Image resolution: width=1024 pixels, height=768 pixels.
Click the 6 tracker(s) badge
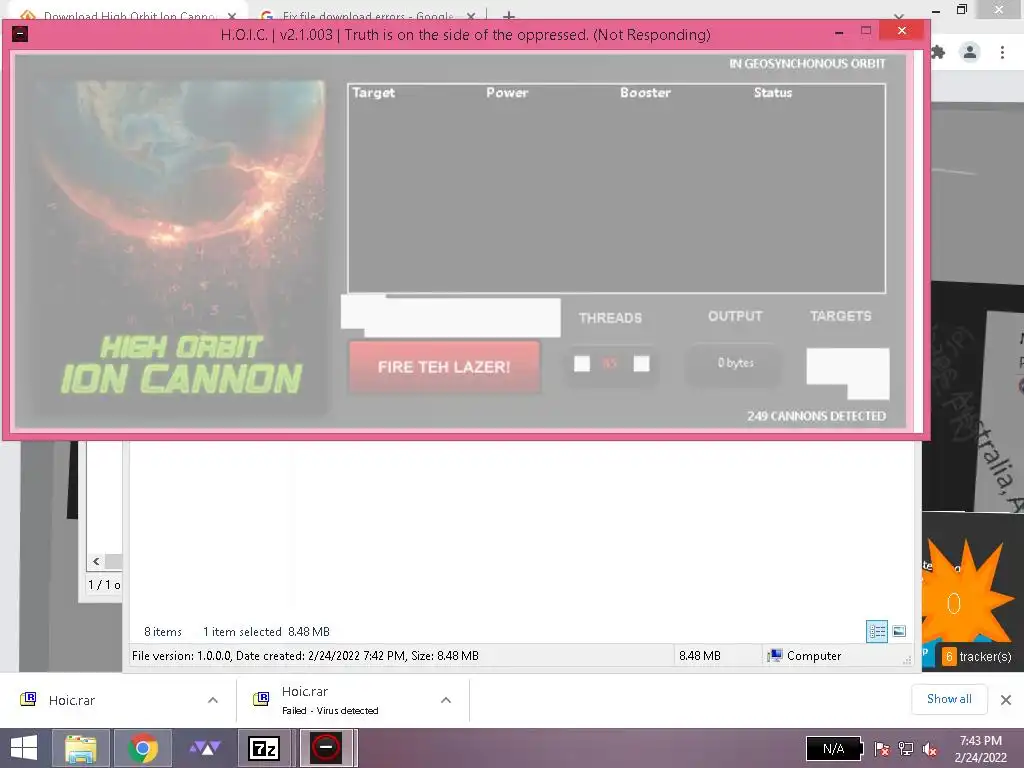[977, 656]
